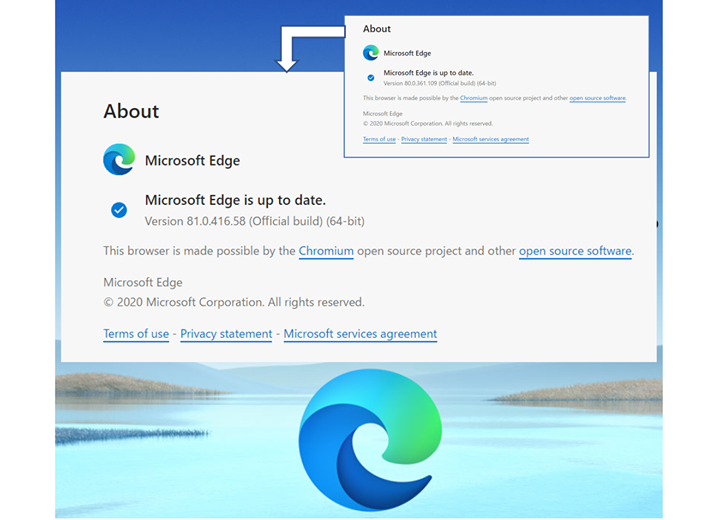Click the large "About" heading
720x520 pixels.
pos(131,111)
